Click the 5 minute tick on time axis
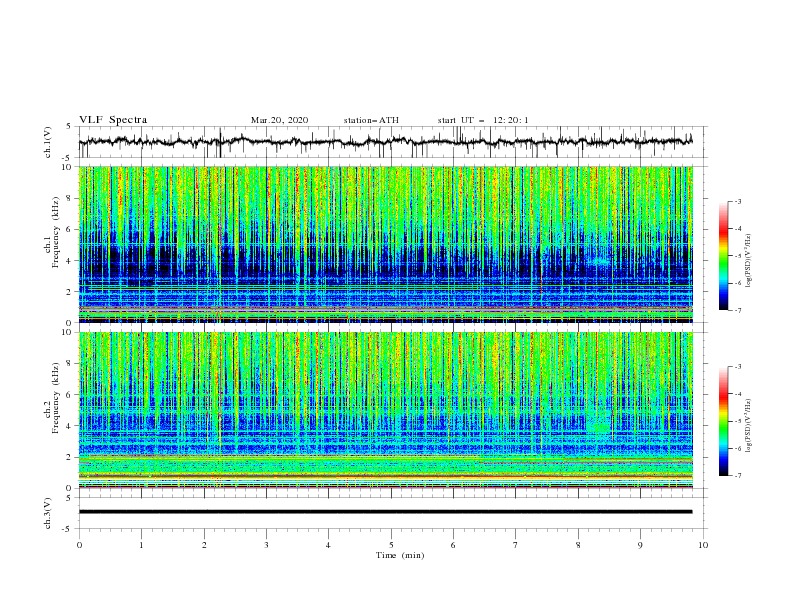792x612 pixels. point(391,545)
